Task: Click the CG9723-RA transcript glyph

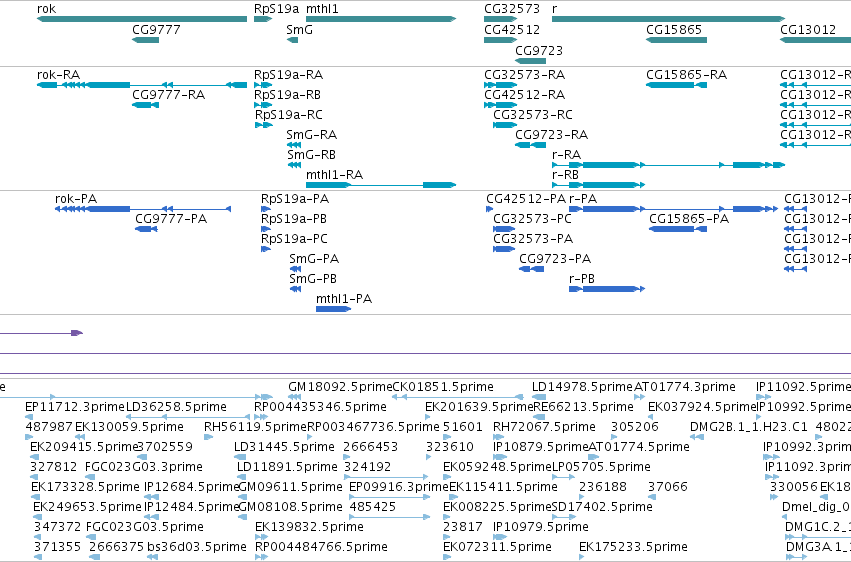Action: pos(530,145)
